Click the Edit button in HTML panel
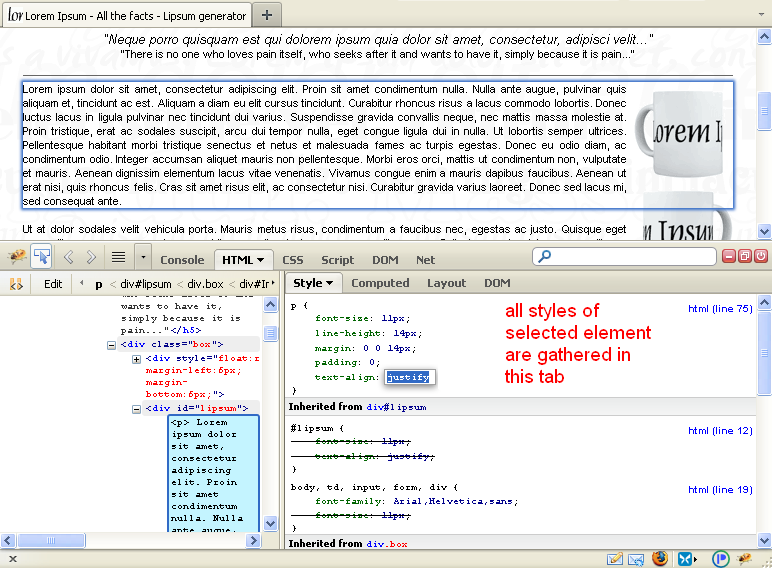The height and width of the screenshot is (568, 772). [x=53, y=284]
